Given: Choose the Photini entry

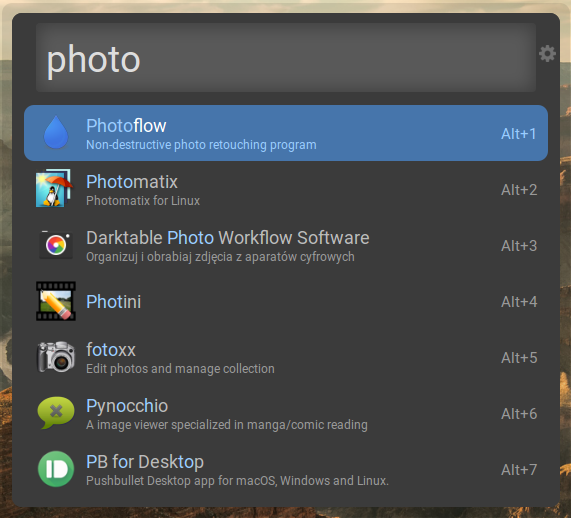Looking at the screenshot, I should [x=286, y=301].
